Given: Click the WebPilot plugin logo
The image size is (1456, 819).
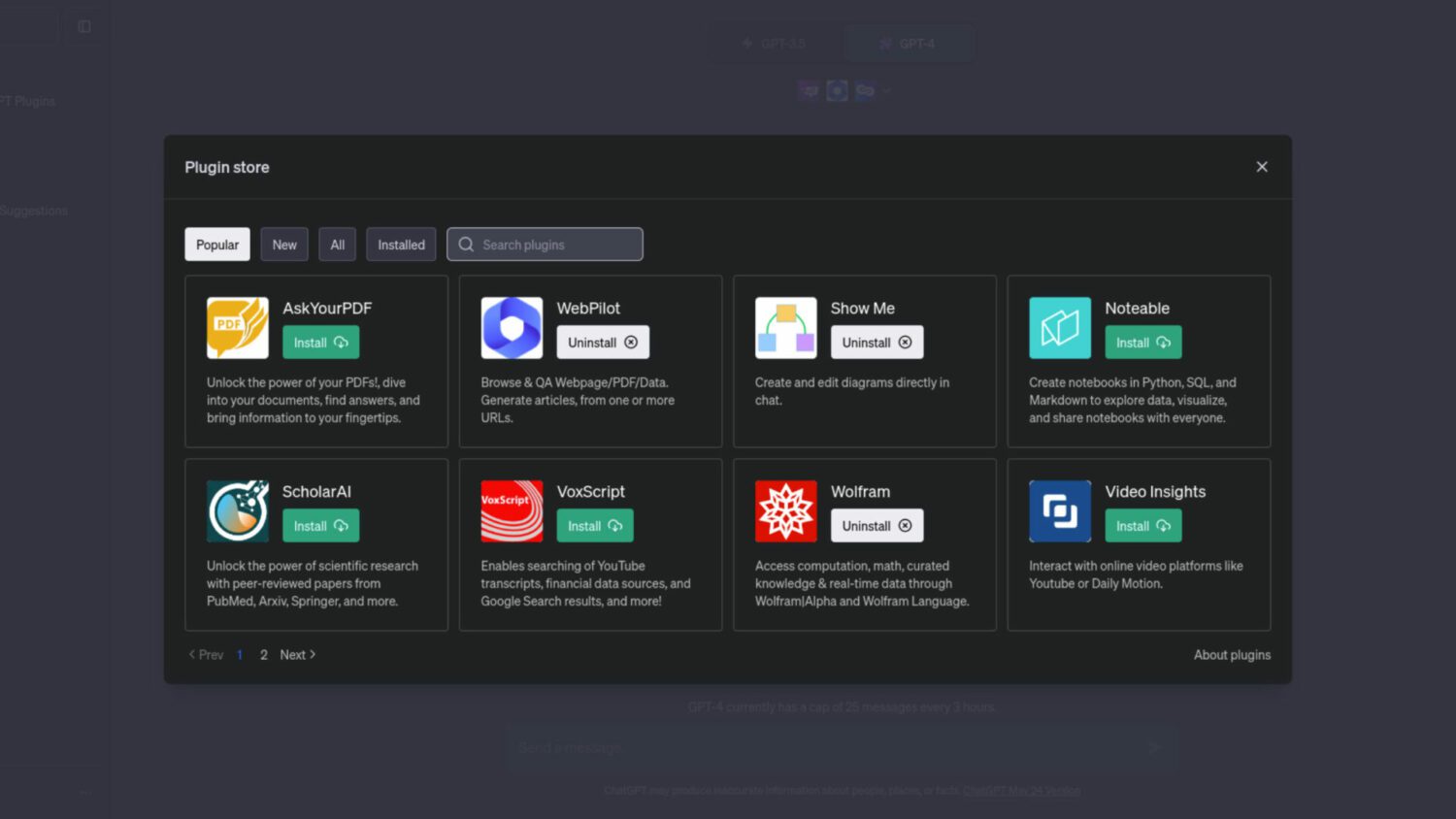Looking at the screenshot, I should [x=512, y=328].
